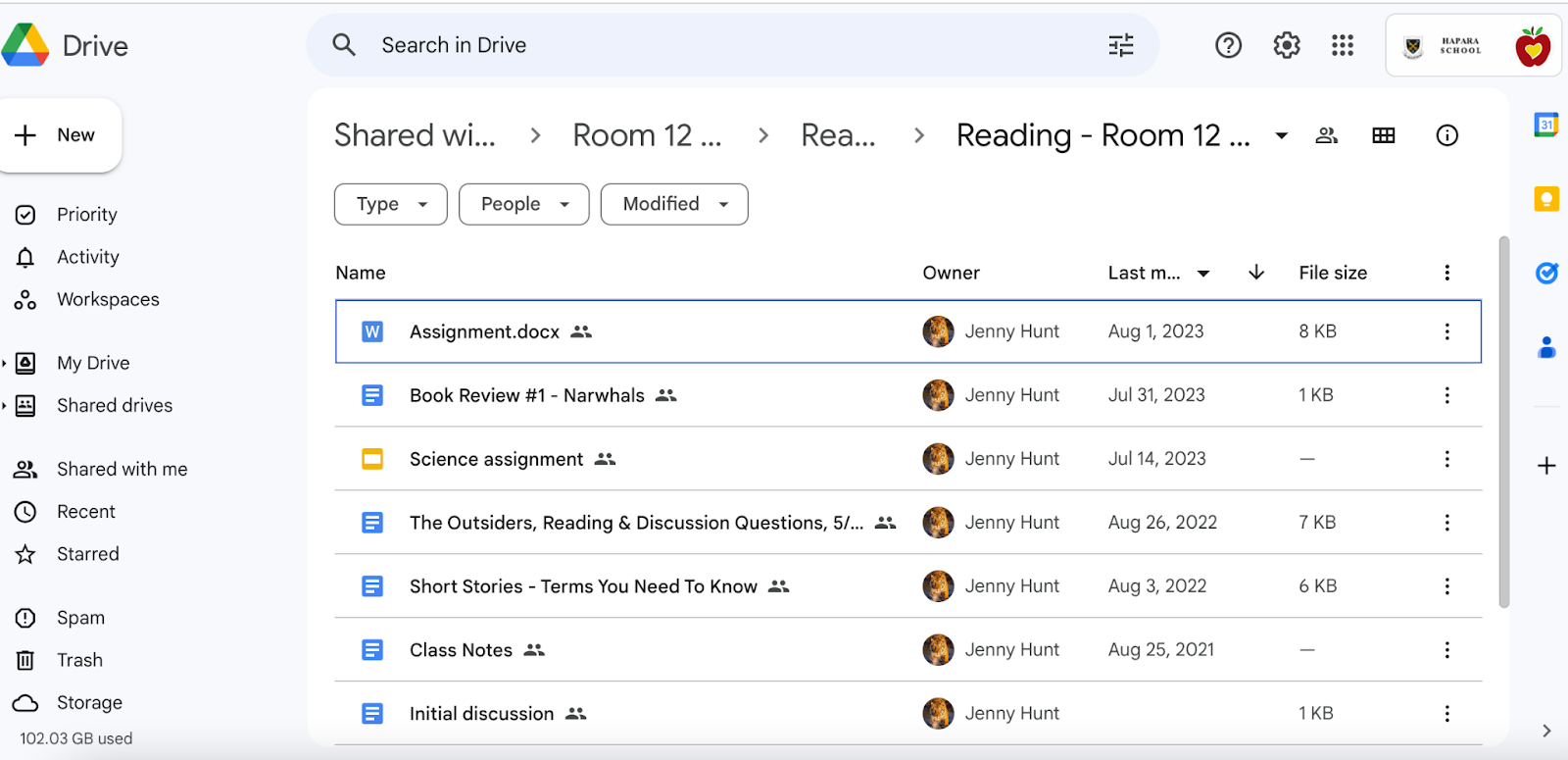Open Starred in sidebar

tap(87, 554)
